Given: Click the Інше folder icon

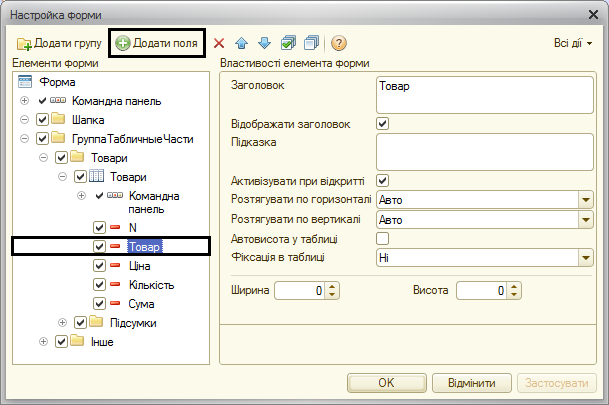Looking at the screenshot, I should coord(77,341).
